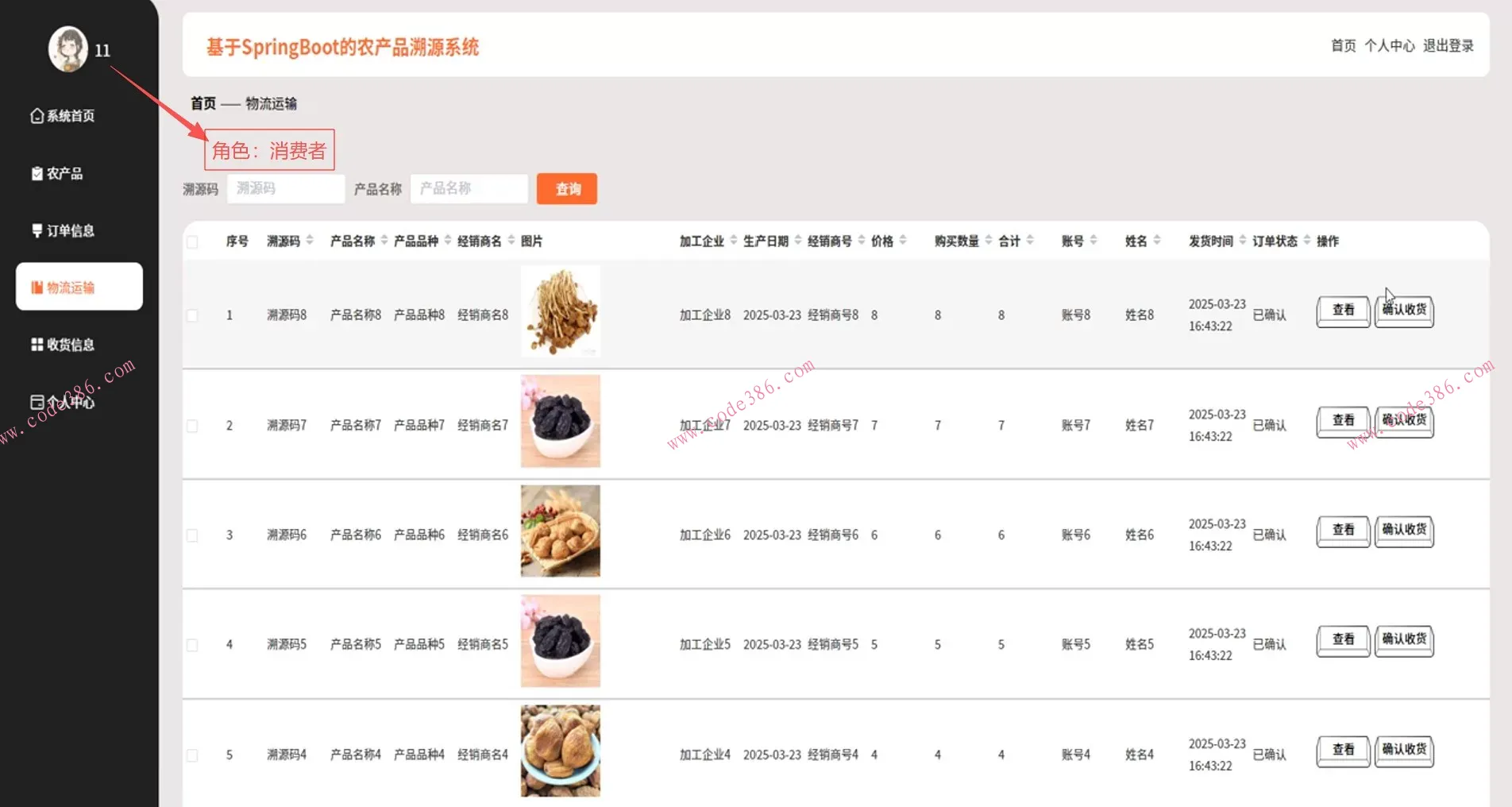Select the checkbox beside 溯源码6

191,535
